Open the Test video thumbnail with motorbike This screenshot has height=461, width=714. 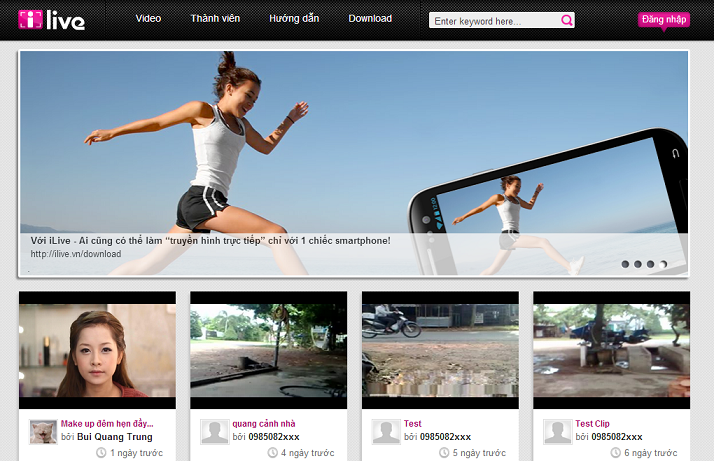(x=440, y=350)
